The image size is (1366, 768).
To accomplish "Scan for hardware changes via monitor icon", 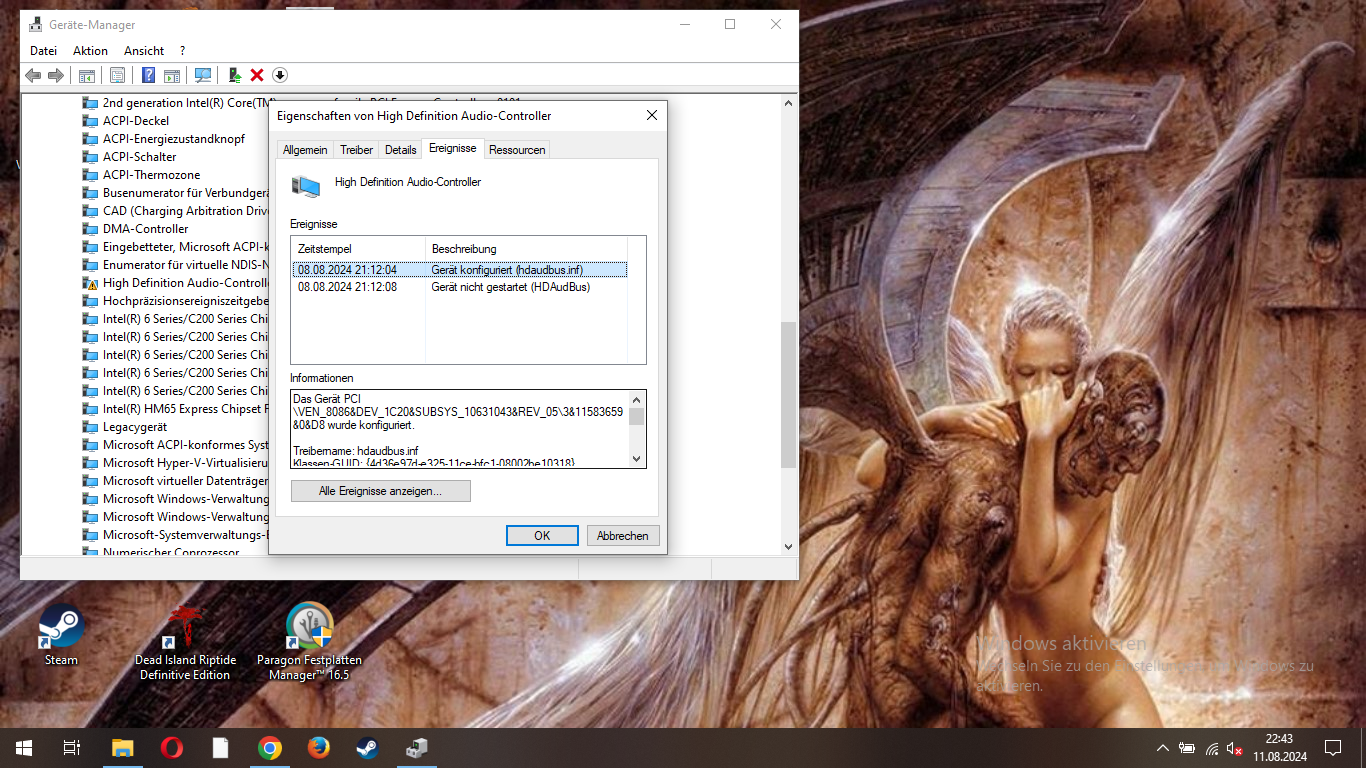I will click(x=203, y=75).
